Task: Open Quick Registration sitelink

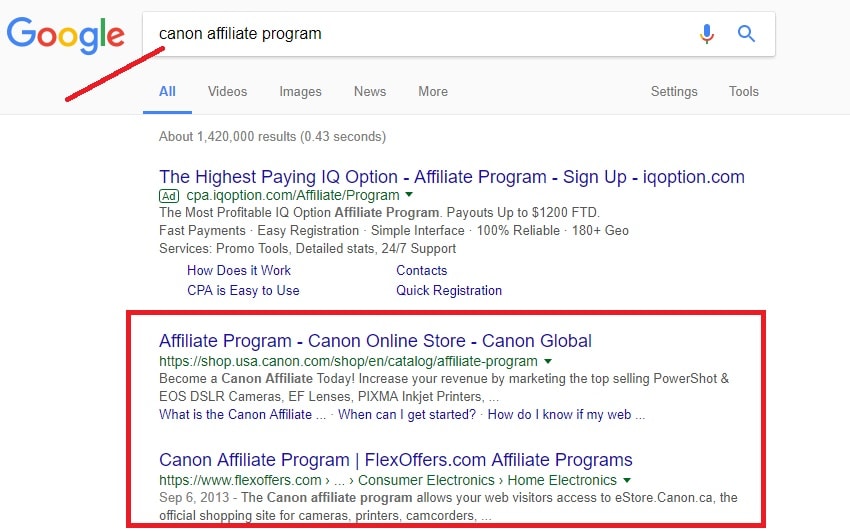Action: (x=449, y=290)
